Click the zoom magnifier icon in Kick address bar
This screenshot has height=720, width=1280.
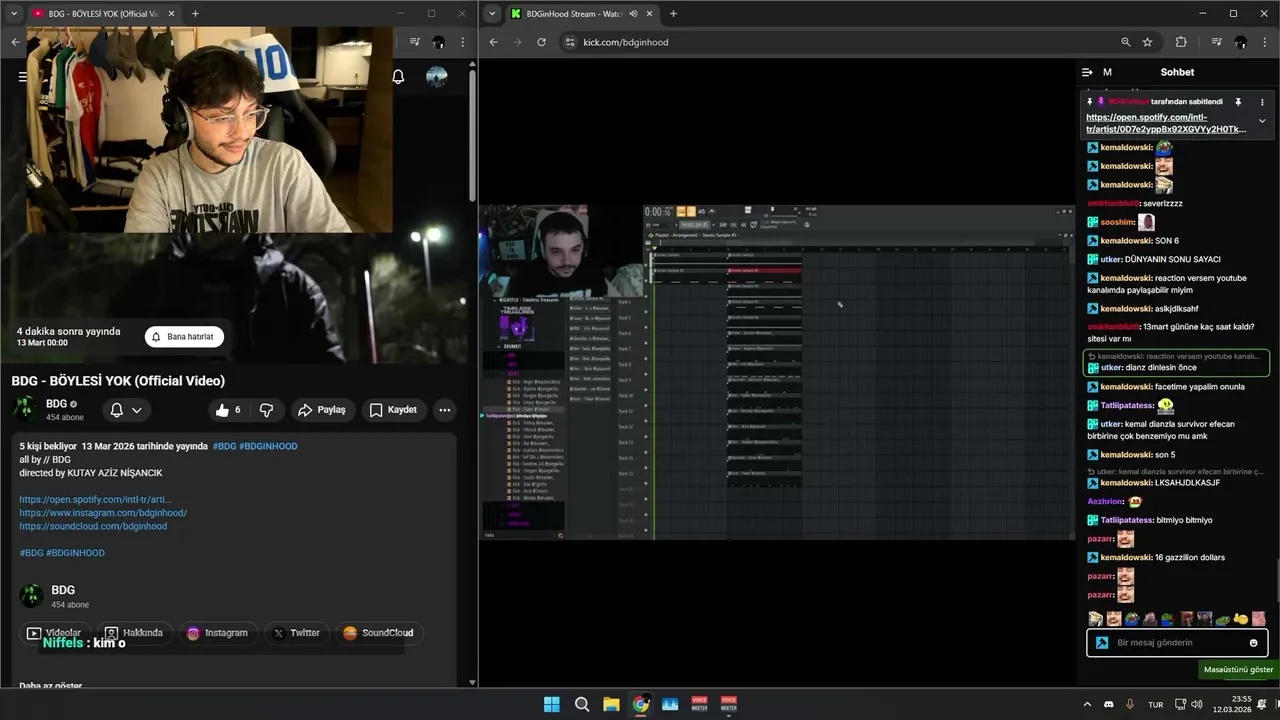[x=1126, y=42]
